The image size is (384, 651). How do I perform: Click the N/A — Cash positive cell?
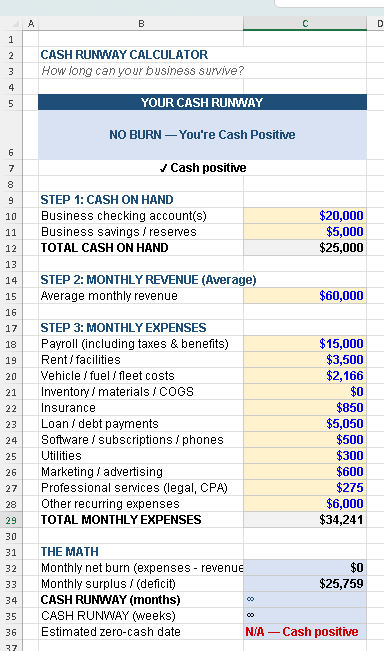click(x=305, y=632)
